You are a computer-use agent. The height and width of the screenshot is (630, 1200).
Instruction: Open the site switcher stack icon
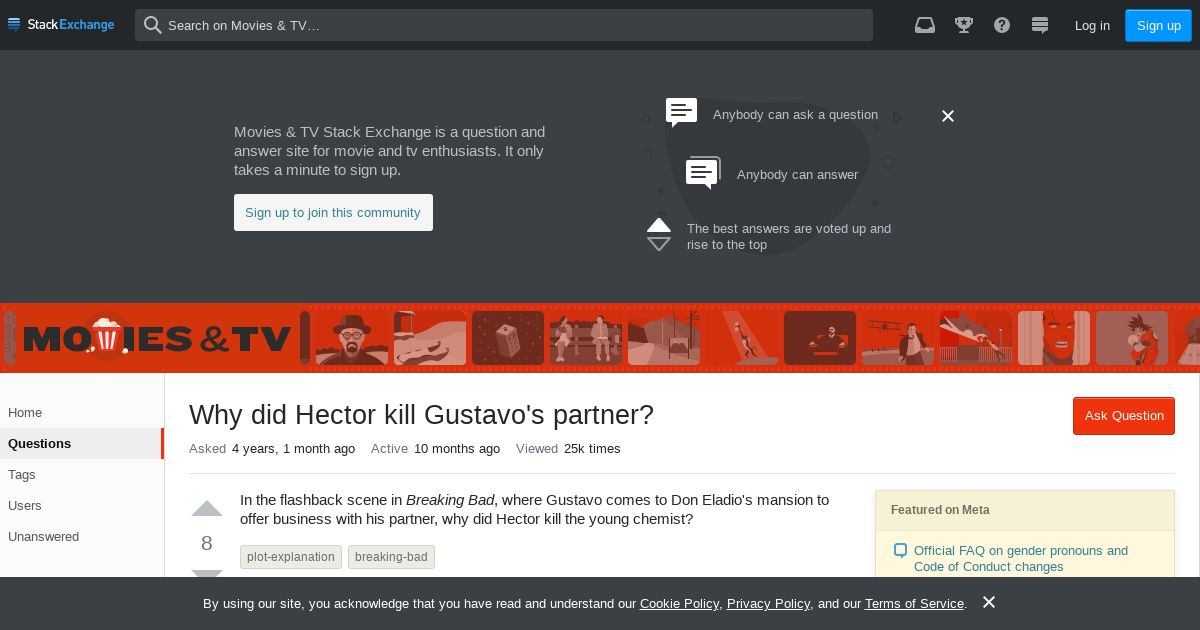1040,25
